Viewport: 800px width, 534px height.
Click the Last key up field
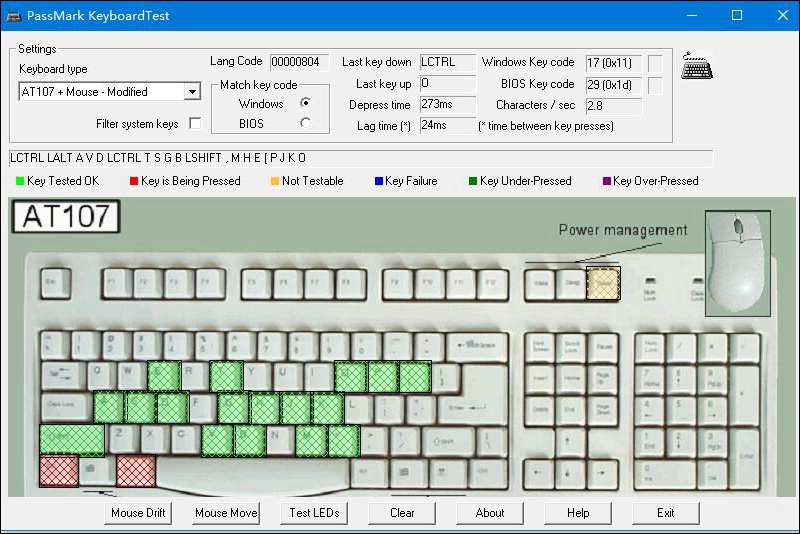[447, 84]
